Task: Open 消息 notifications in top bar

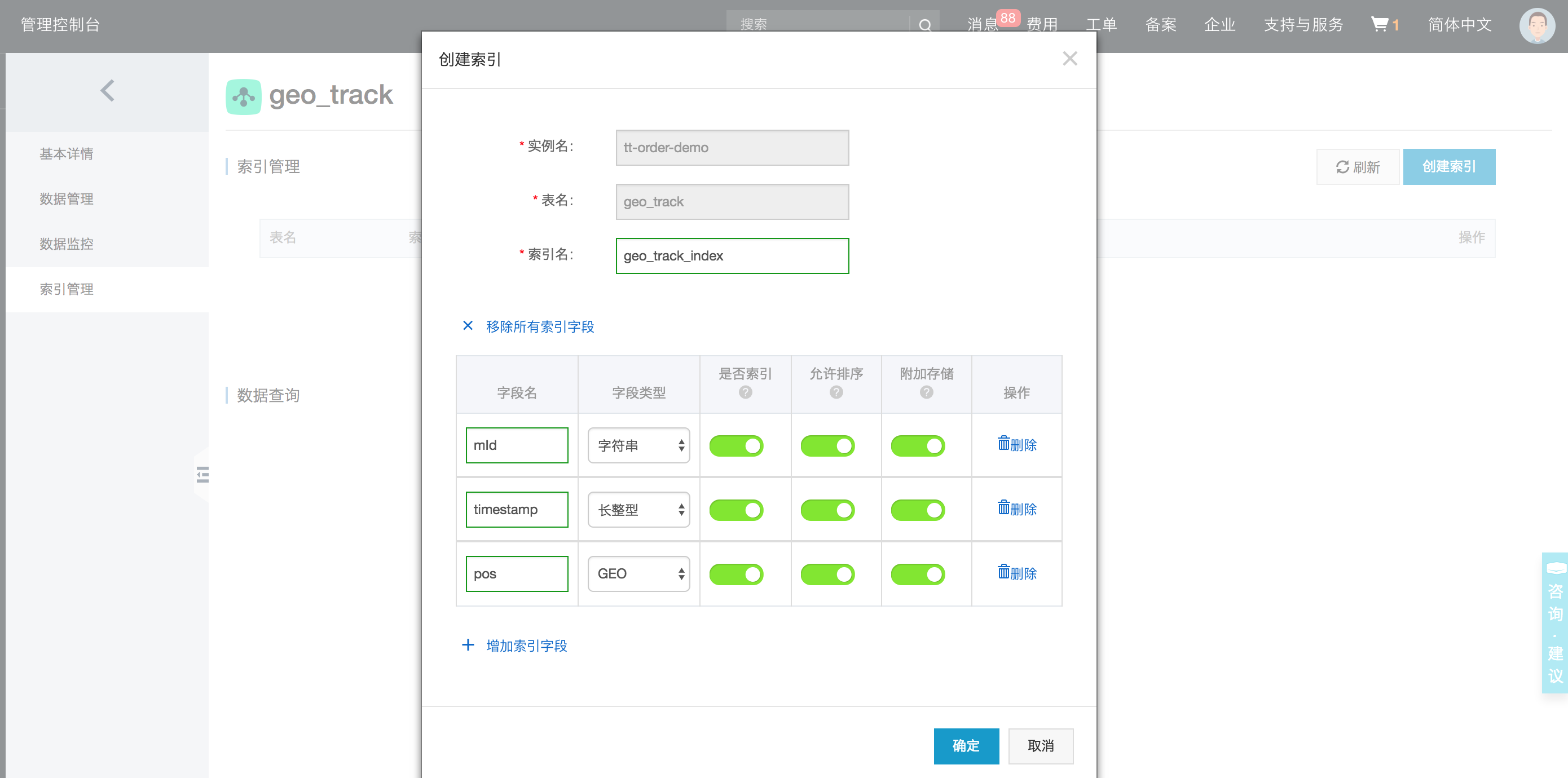Action: point(983,24)
